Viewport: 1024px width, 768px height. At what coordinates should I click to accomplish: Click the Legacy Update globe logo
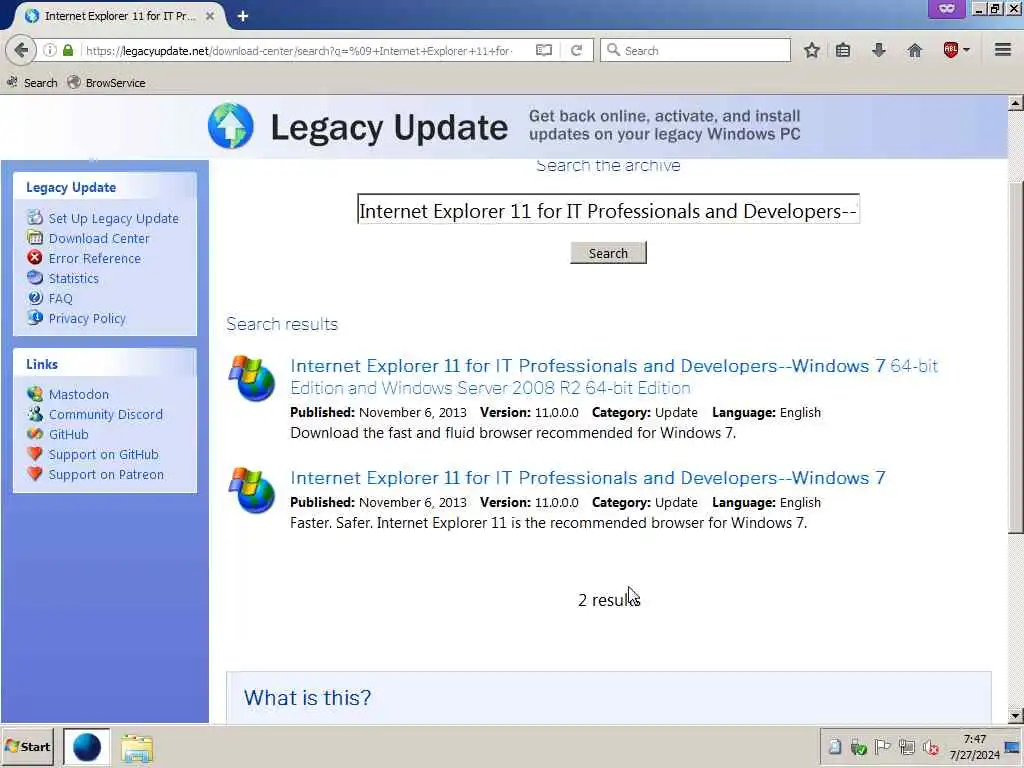tap(231, 126)
